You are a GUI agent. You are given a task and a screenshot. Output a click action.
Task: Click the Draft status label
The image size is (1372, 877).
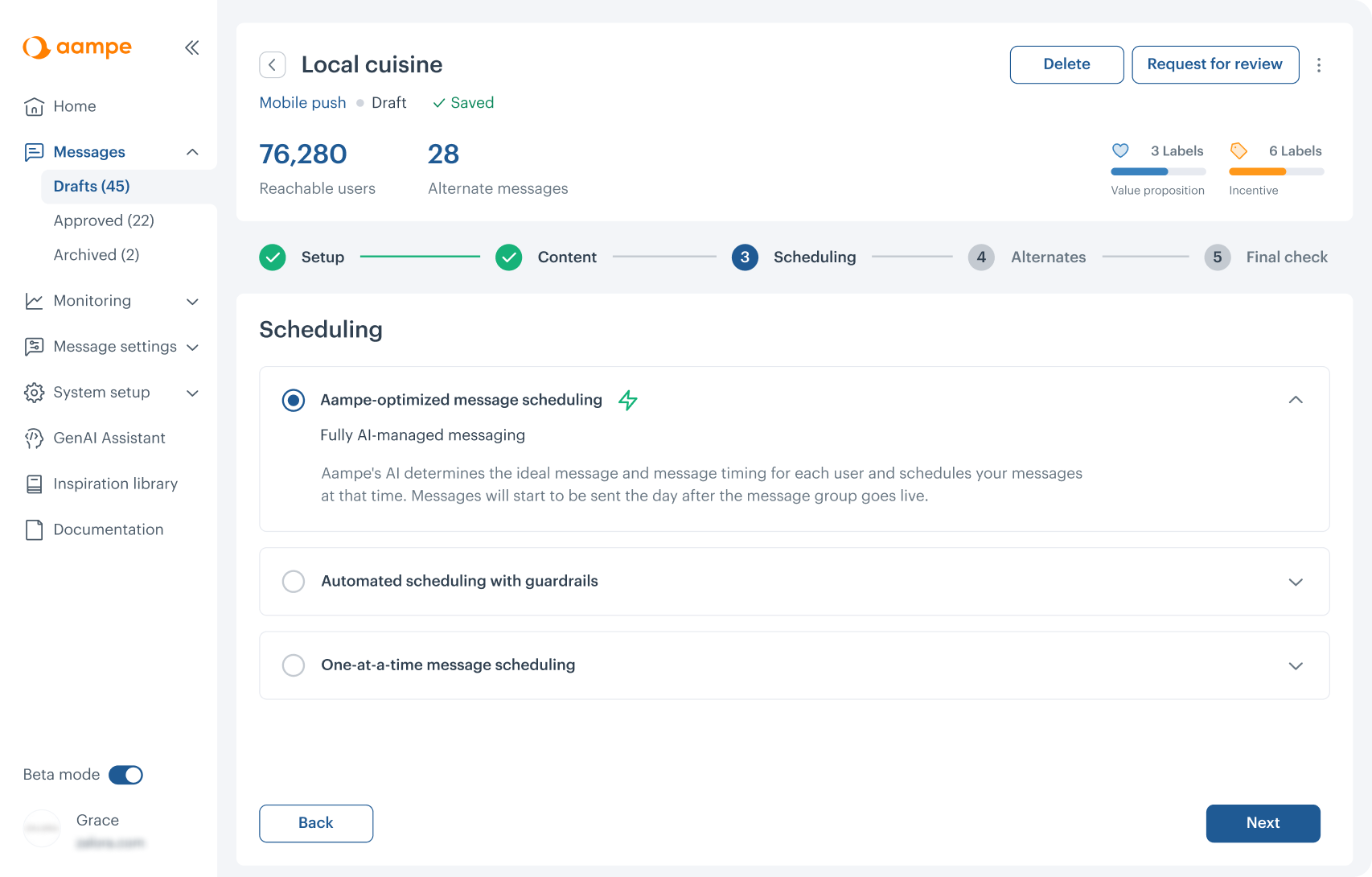pyautogui.click(x=388, y=103)
